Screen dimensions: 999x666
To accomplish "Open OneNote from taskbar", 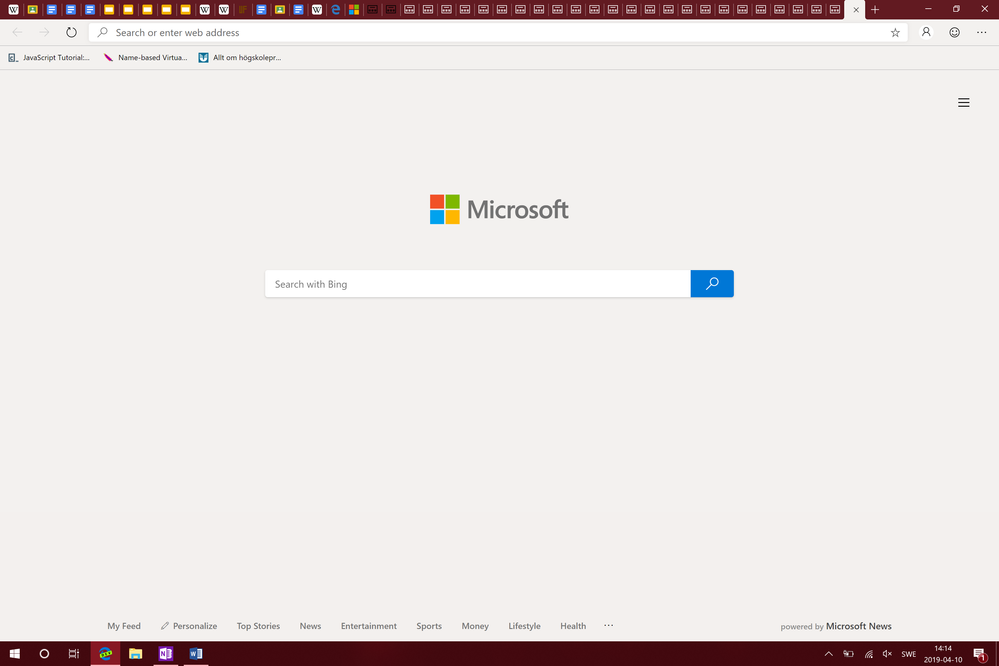I will (x=166, y=653).
